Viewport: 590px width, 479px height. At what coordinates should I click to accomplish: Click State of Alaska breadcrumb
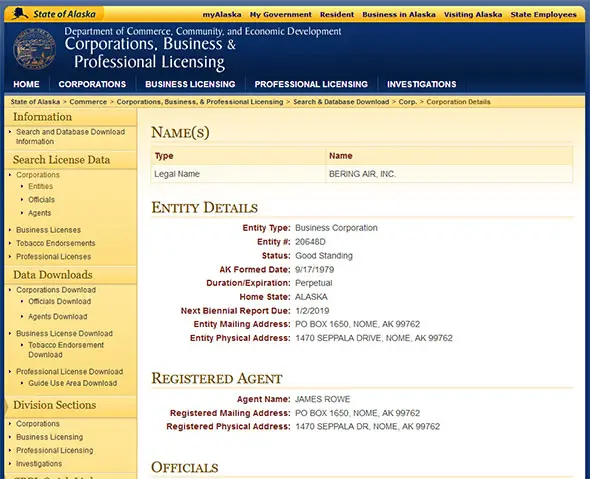(35, 102)
